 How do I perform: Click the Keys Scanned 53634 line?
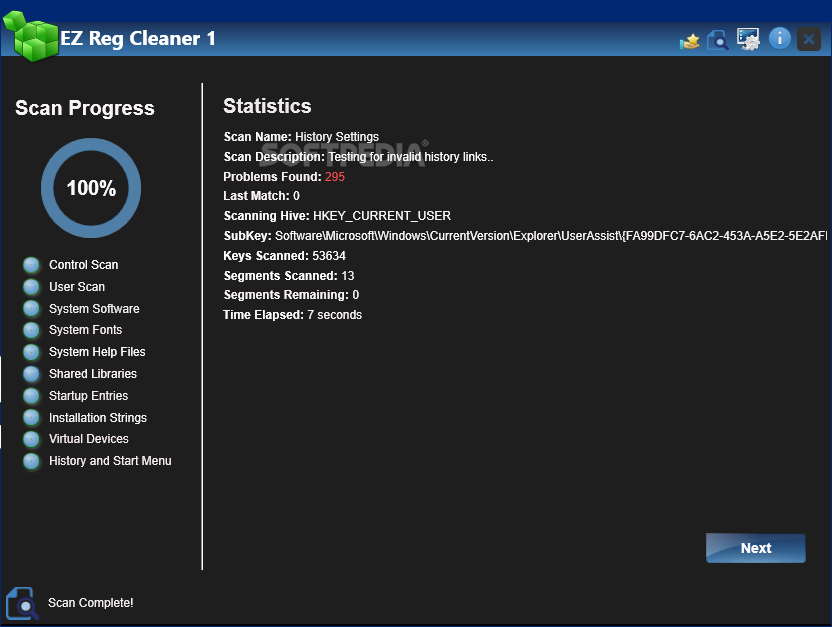(x=284, y=256)
